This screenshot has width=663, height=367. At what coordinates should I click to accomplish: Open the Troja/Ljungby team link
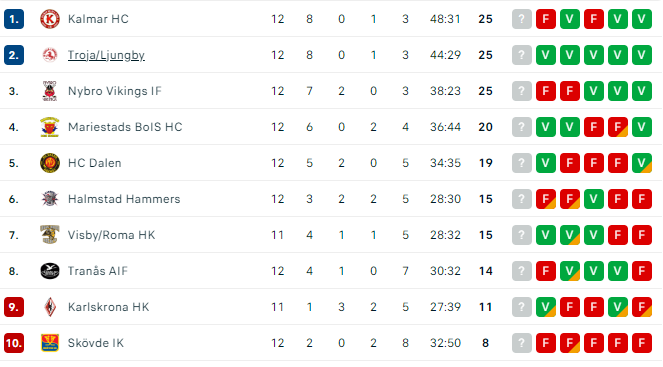coord(106,55)
